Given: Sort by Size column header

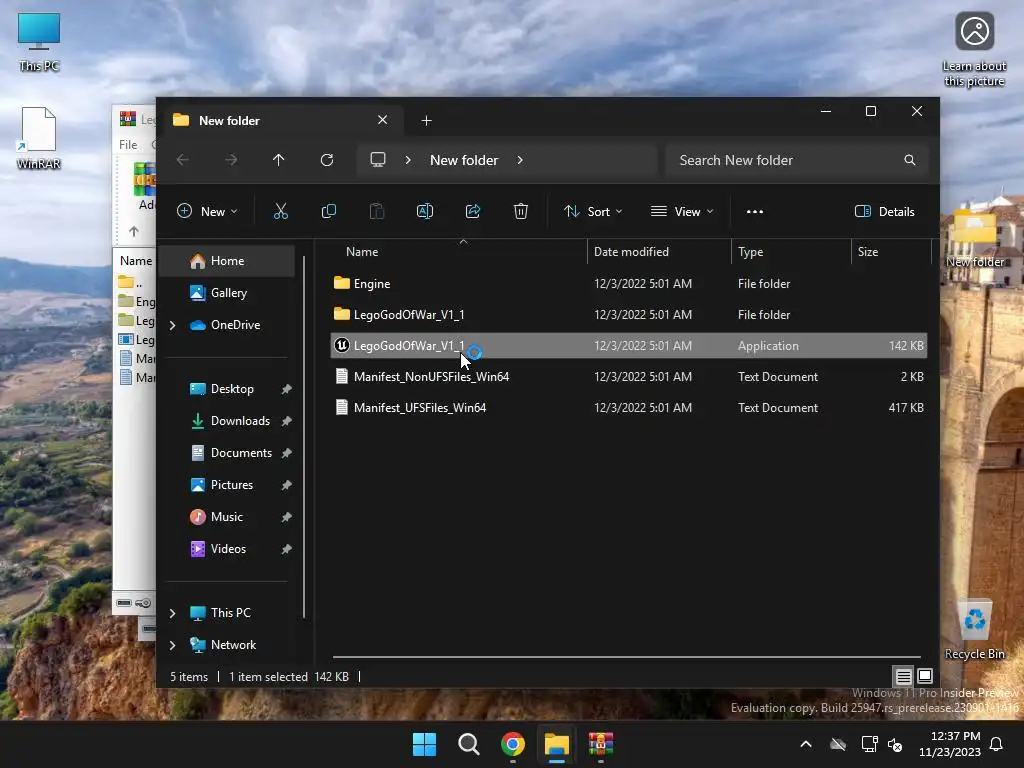Looking at the screenshot, I should 891,251.
